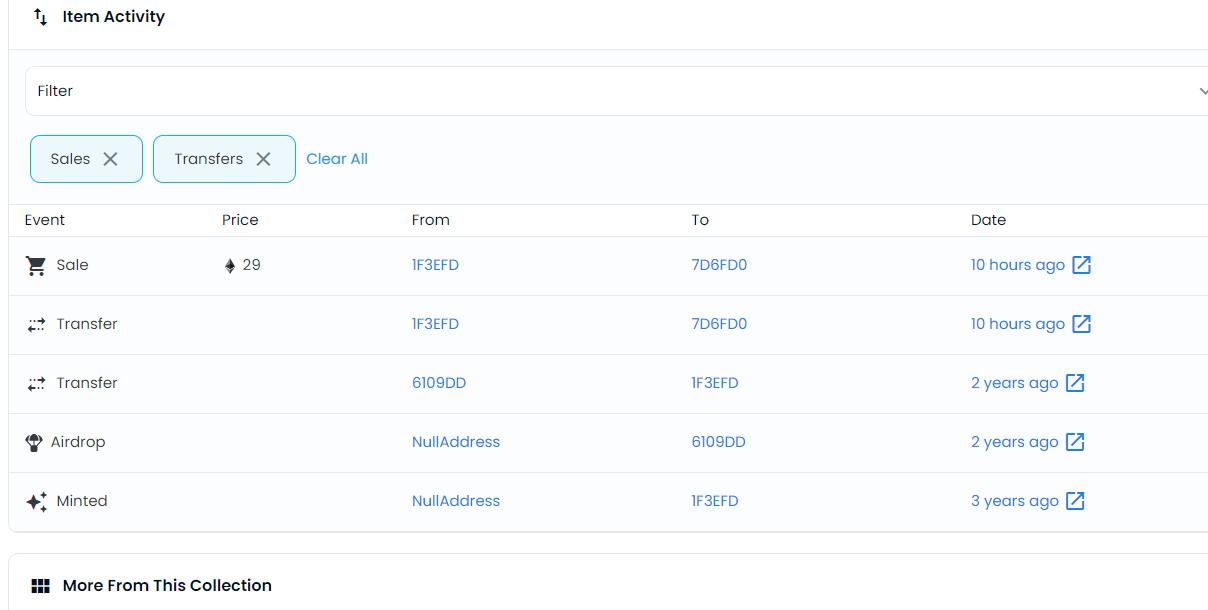Clear all active filters
Image resolution: width=1208 pixels, height=610 pixels.
337,159
